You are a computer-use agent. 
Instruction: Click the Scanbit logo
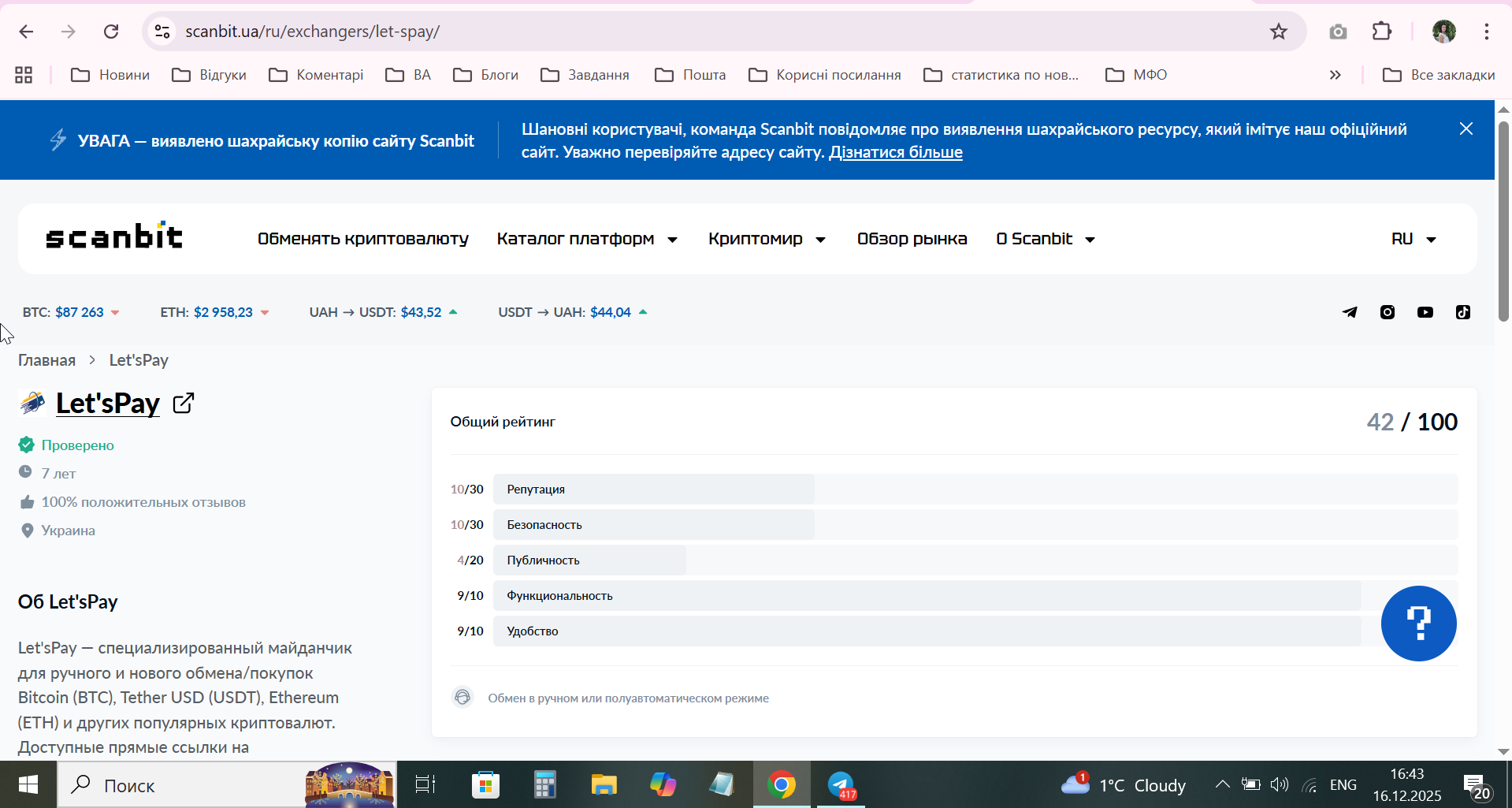[x=114, y=236]
